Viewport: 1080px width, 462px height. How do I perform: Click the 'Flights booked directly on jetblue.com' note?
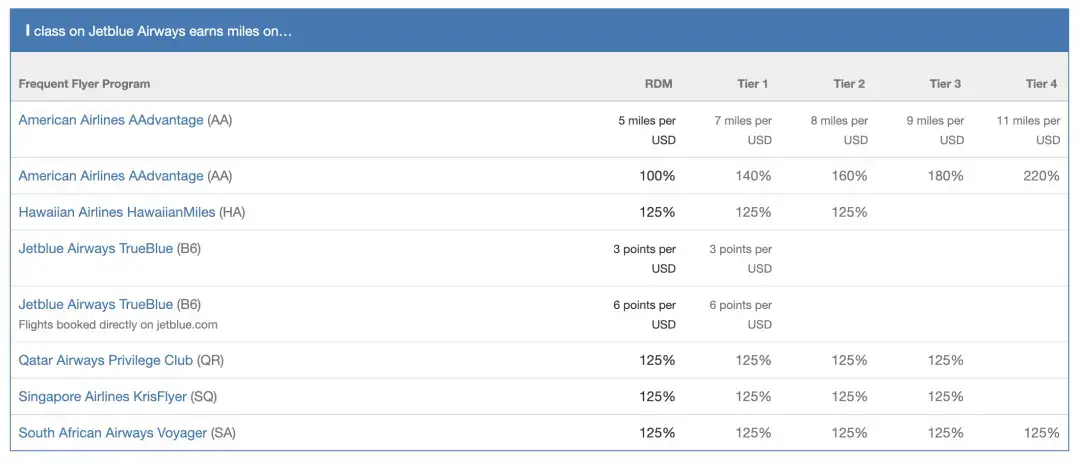pyautogui.click(x=118, y=325)
